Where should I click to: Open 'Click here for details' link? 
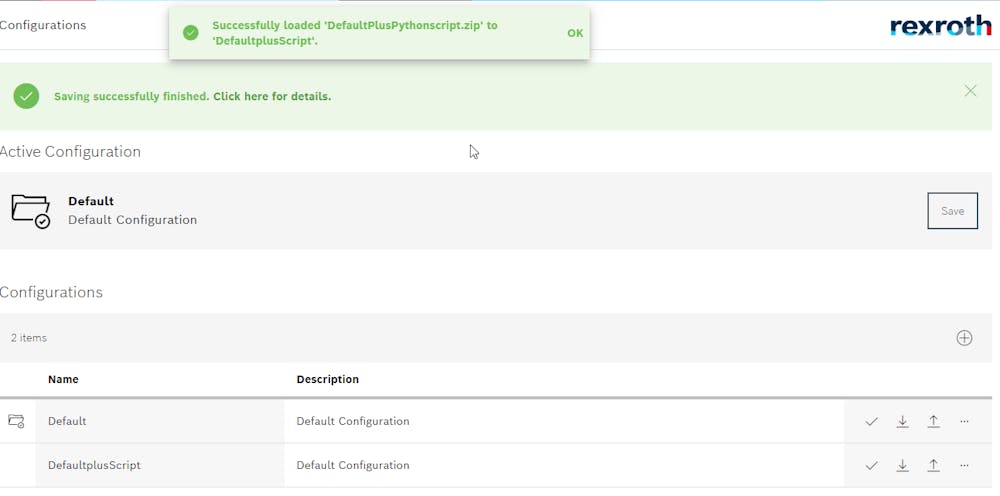point(272,97)
